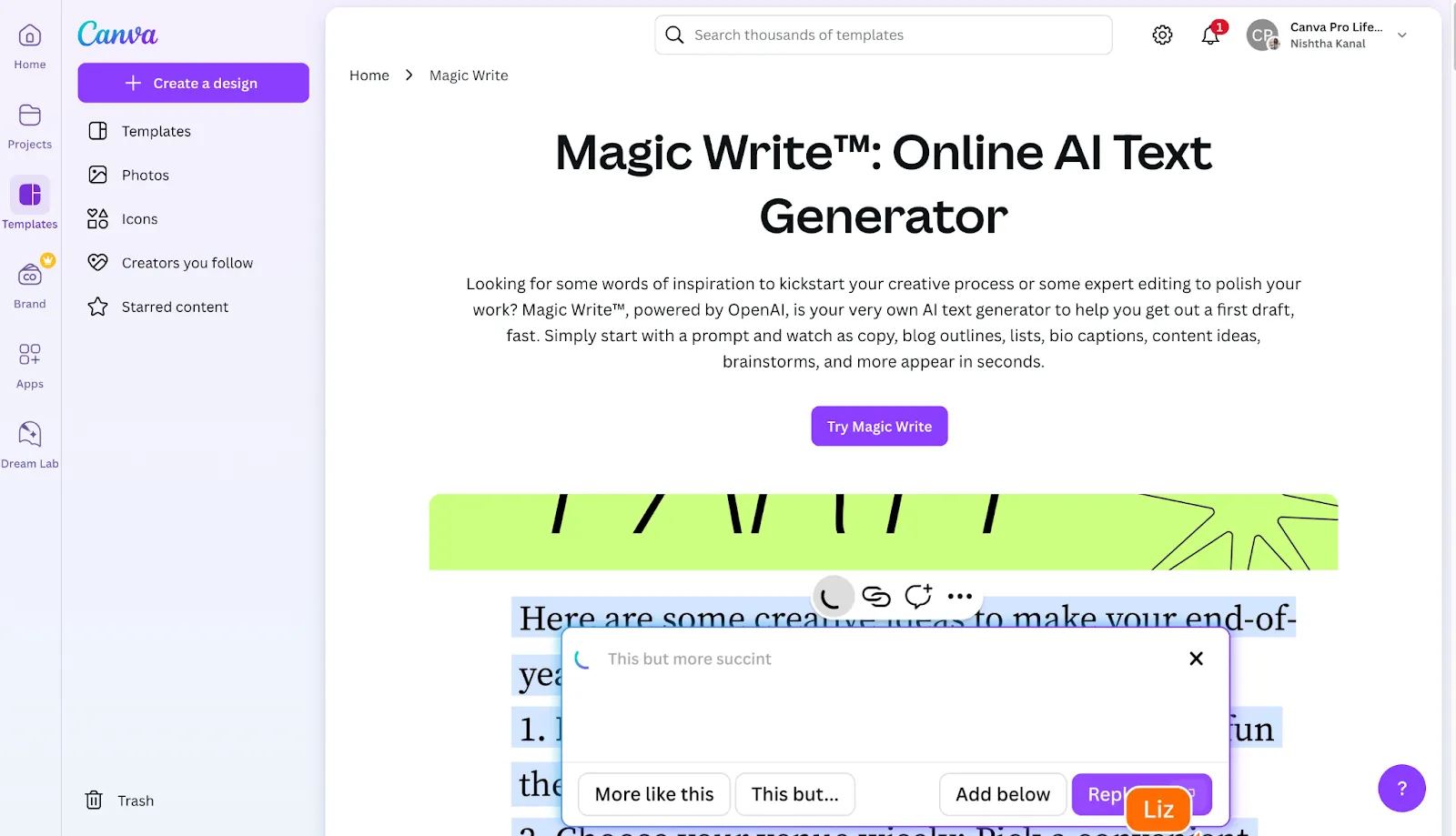
Task: Click the CP account avatar
Action: coord(1262,35)
